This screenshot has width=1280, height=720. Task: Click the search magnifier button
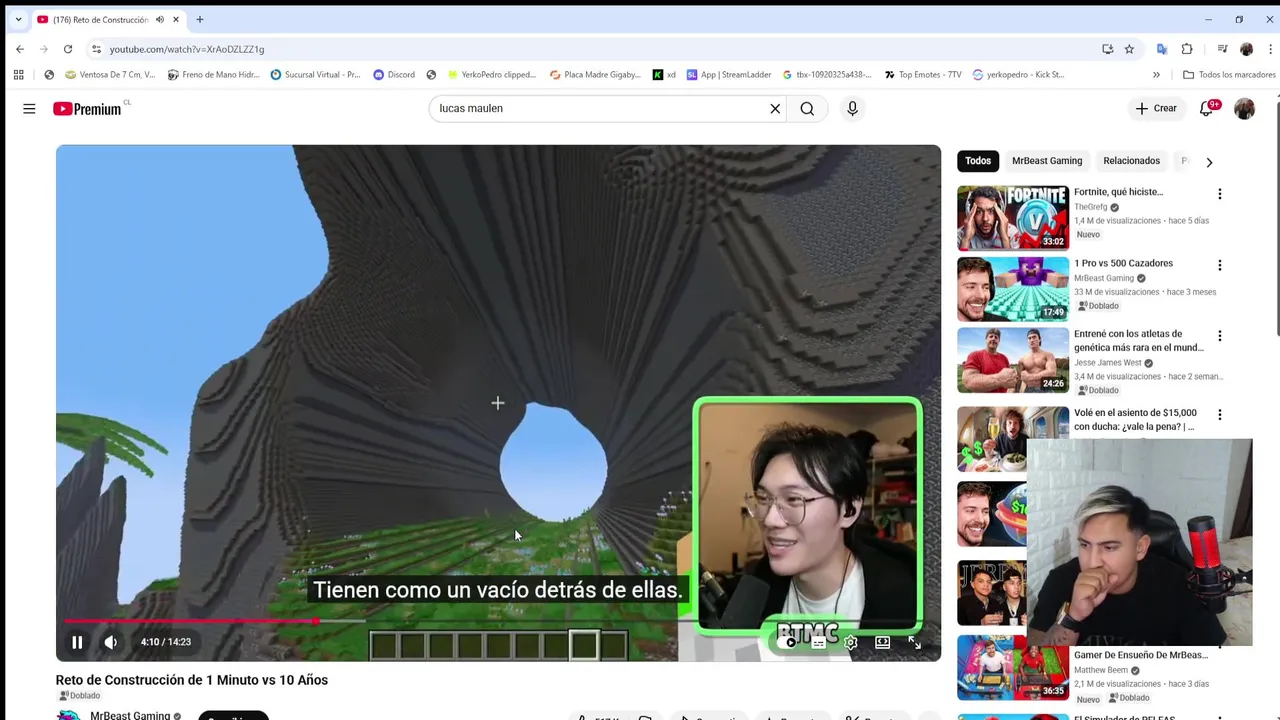pyautogui.click(x=807, y=108)
